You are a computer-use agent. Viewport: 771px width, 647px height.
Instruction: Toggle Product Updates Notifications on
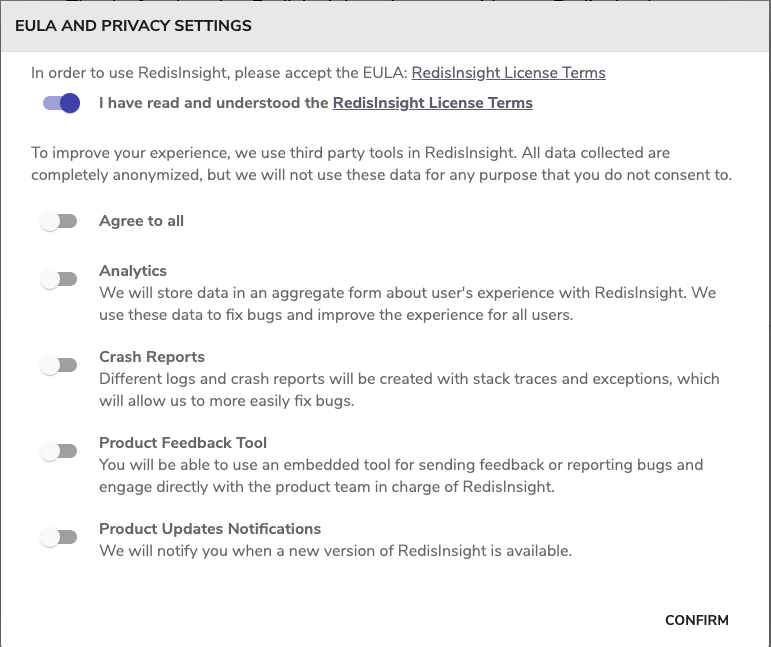click(x=59, y=537)
